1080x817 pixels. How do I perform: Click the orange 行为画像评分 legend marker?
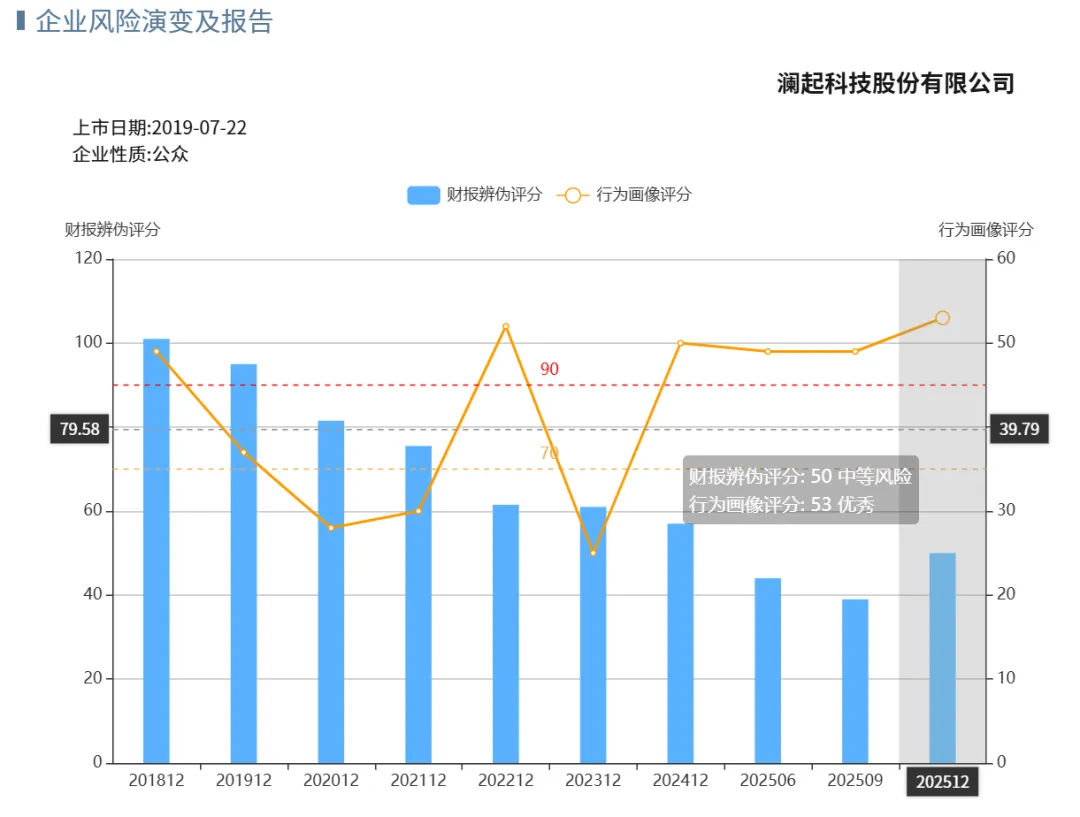pyautogui.click(x=572, y=196)
